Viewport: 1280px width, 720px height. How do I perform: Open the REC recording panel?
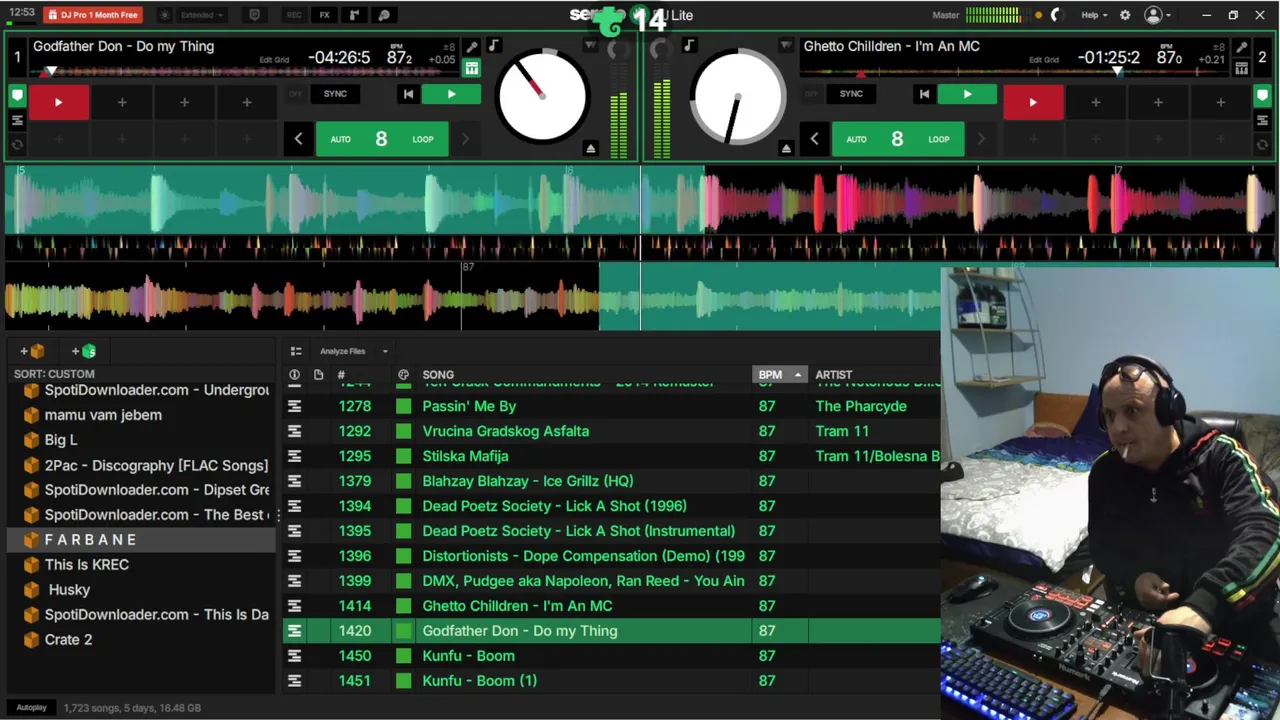[x=294, y=15]
